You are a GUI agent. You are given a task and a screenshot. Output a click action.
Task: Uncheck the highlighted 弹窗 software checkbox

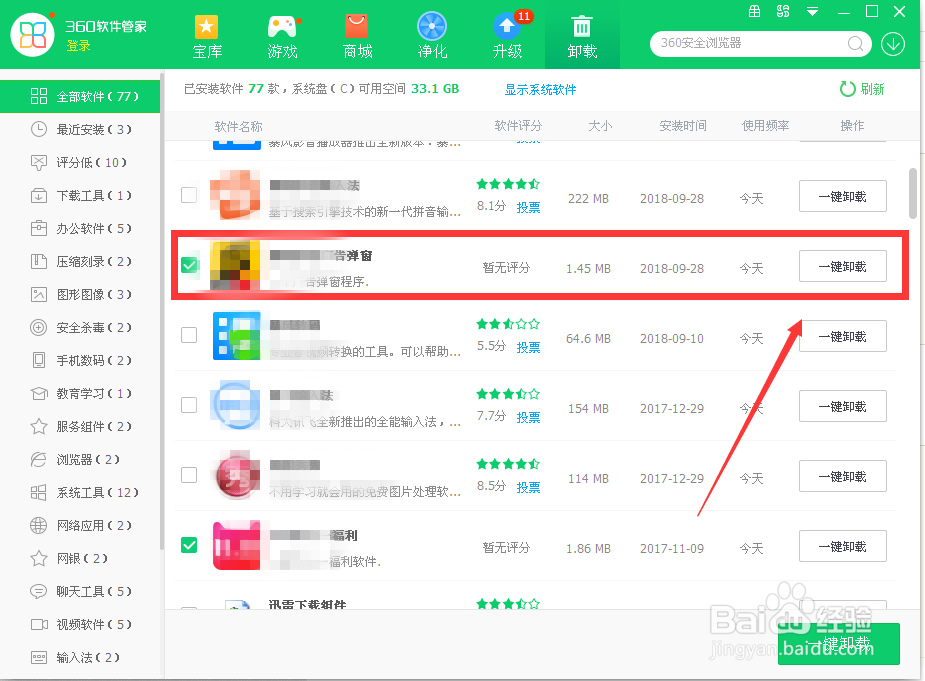(x=189, y=266)
